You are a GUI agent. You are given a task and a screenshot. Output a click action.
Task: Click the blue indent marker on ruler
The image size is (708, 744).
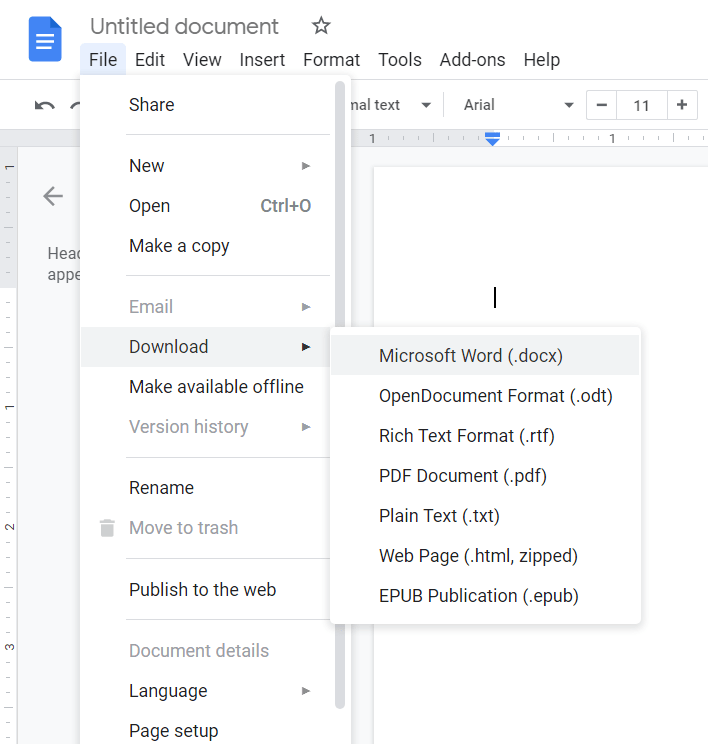click(x=493, y=139)
